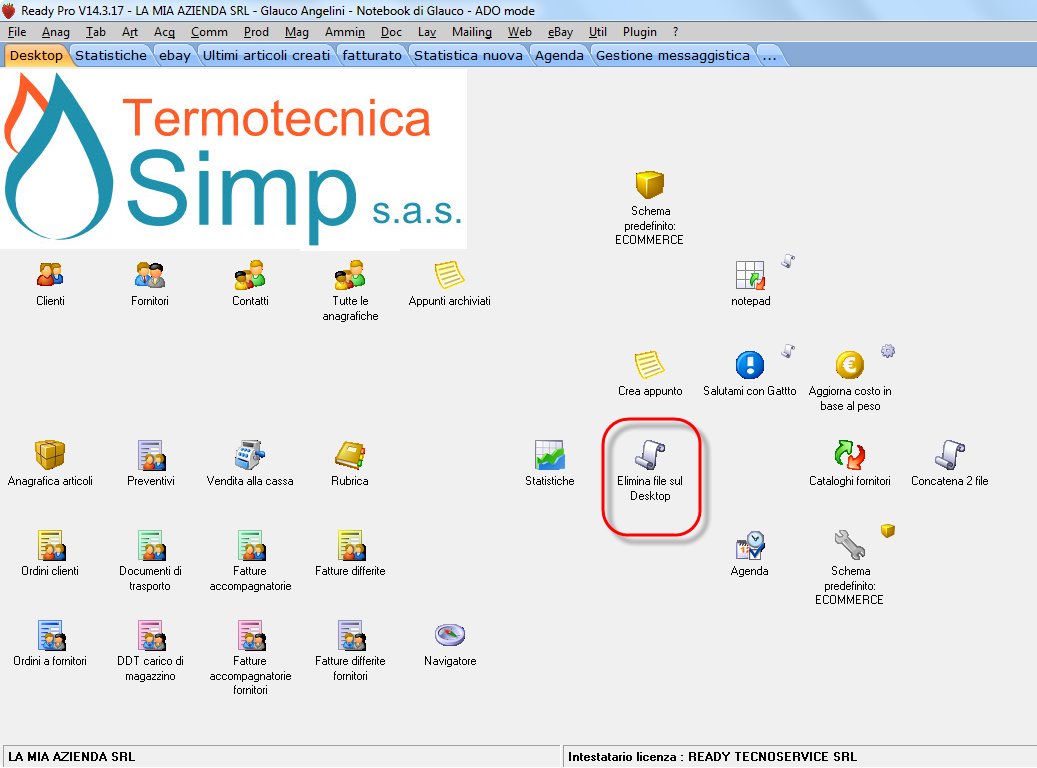Open Cataloghi fornitori icon
The image size is (1037, 768).
point(850,455)
